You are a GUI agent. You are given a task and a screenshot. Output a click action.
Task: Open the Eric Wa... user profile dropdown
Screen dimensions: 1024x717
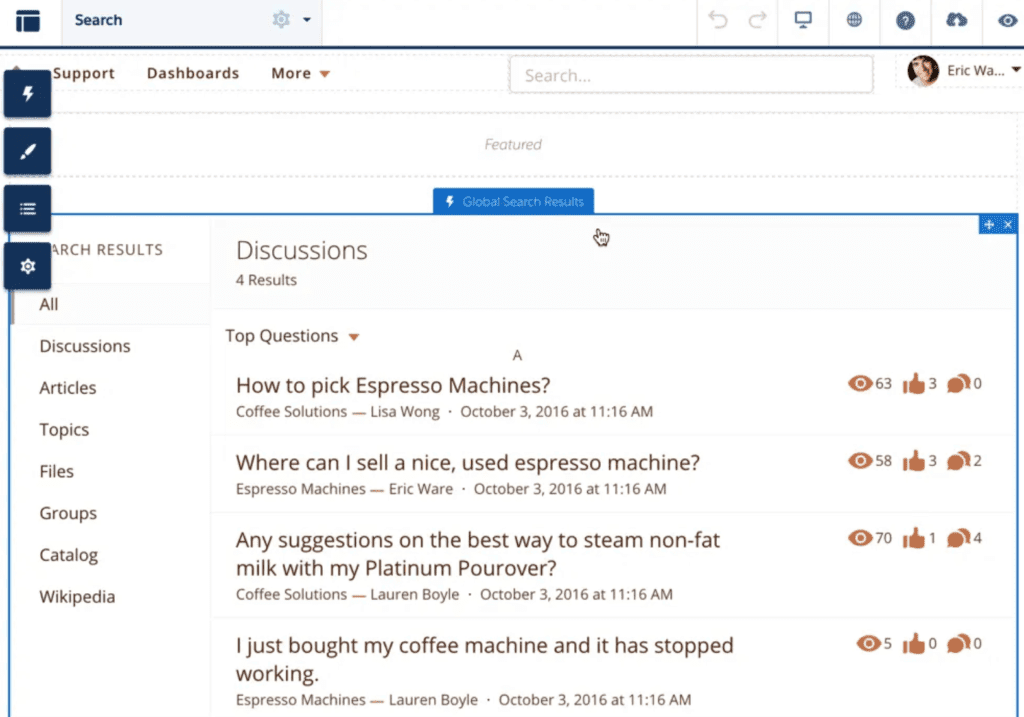963,71
